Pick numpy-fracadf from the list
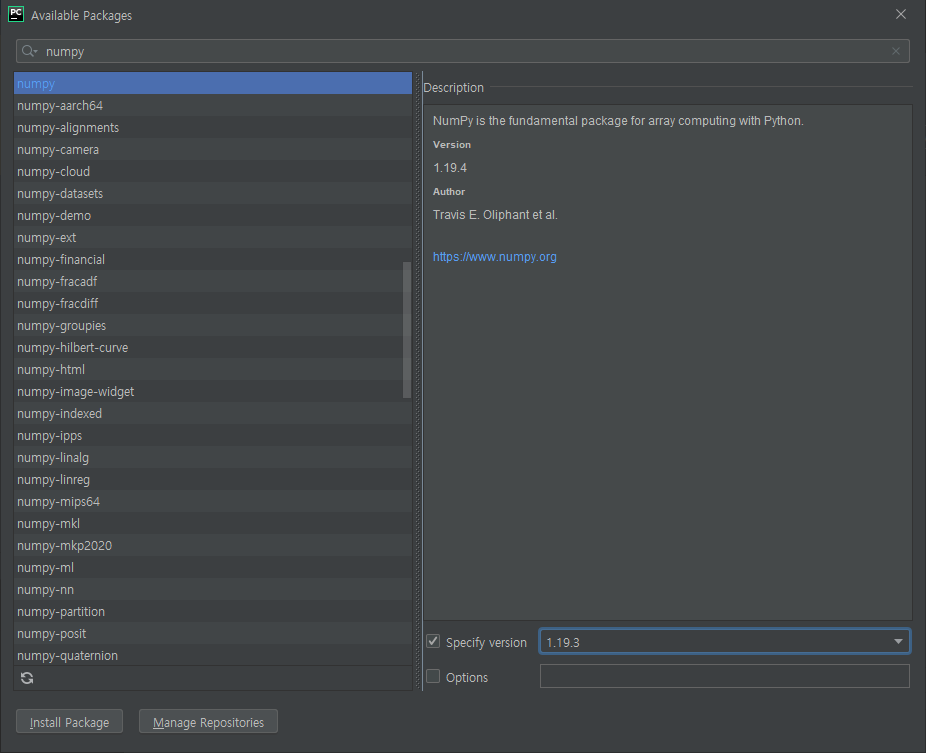Image resolution: width=926 pixels, height=753 pixels. (213, 282)
